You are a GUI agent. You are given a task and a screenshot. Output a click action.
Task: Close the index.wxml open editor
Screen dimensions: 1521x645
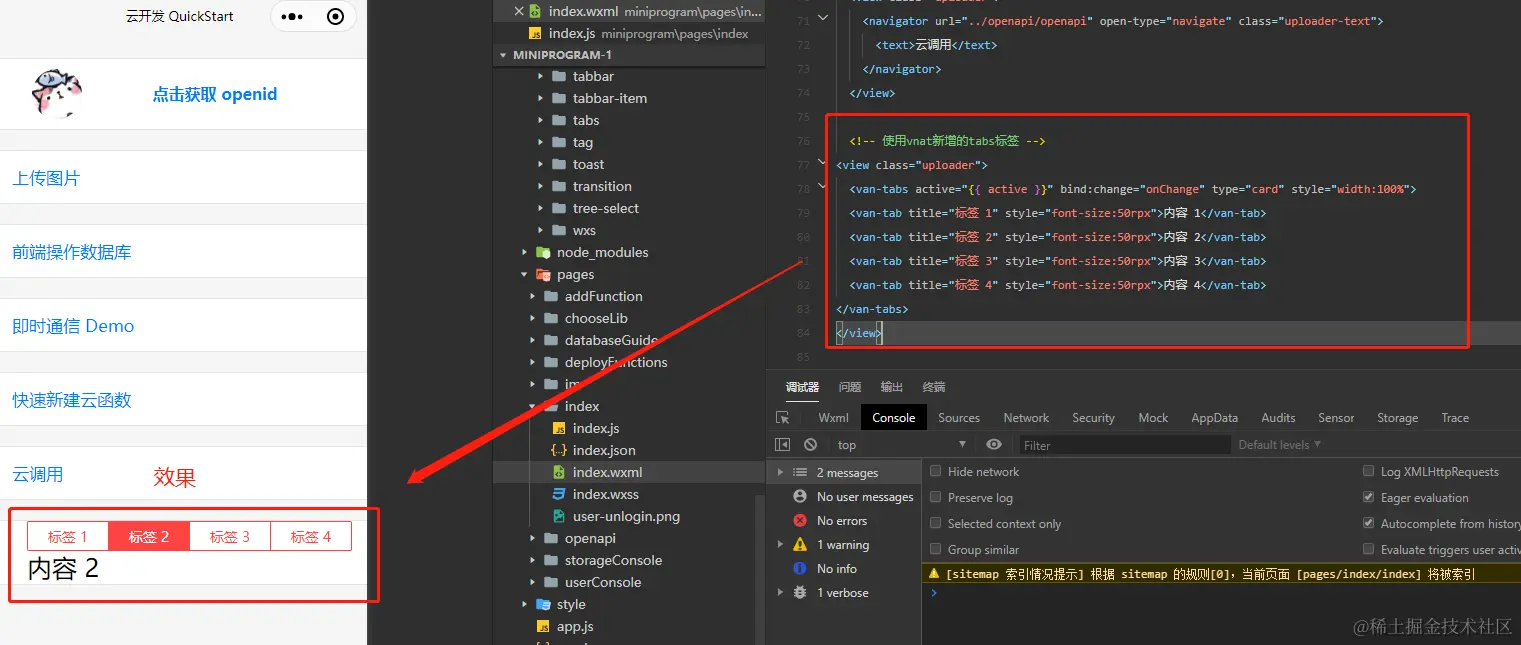(518, 11)
